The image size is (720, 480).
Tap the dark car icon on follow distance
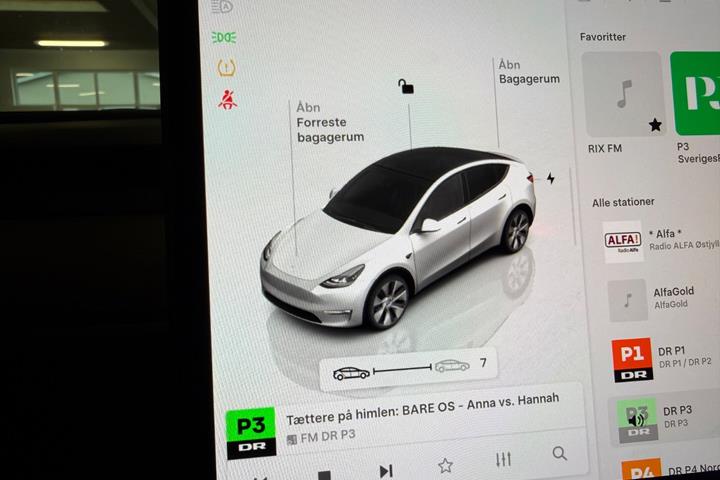coord(351,373)
